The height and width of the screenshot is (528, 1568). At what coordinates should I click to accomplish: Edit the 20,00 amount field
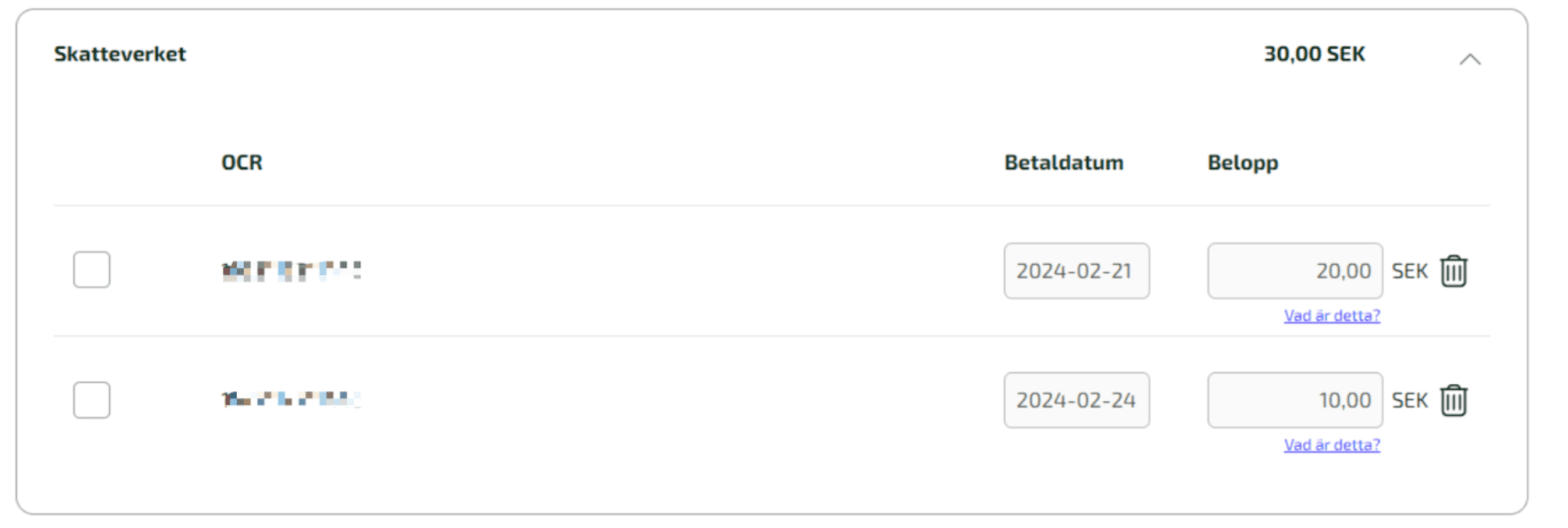click(1295, 271)
